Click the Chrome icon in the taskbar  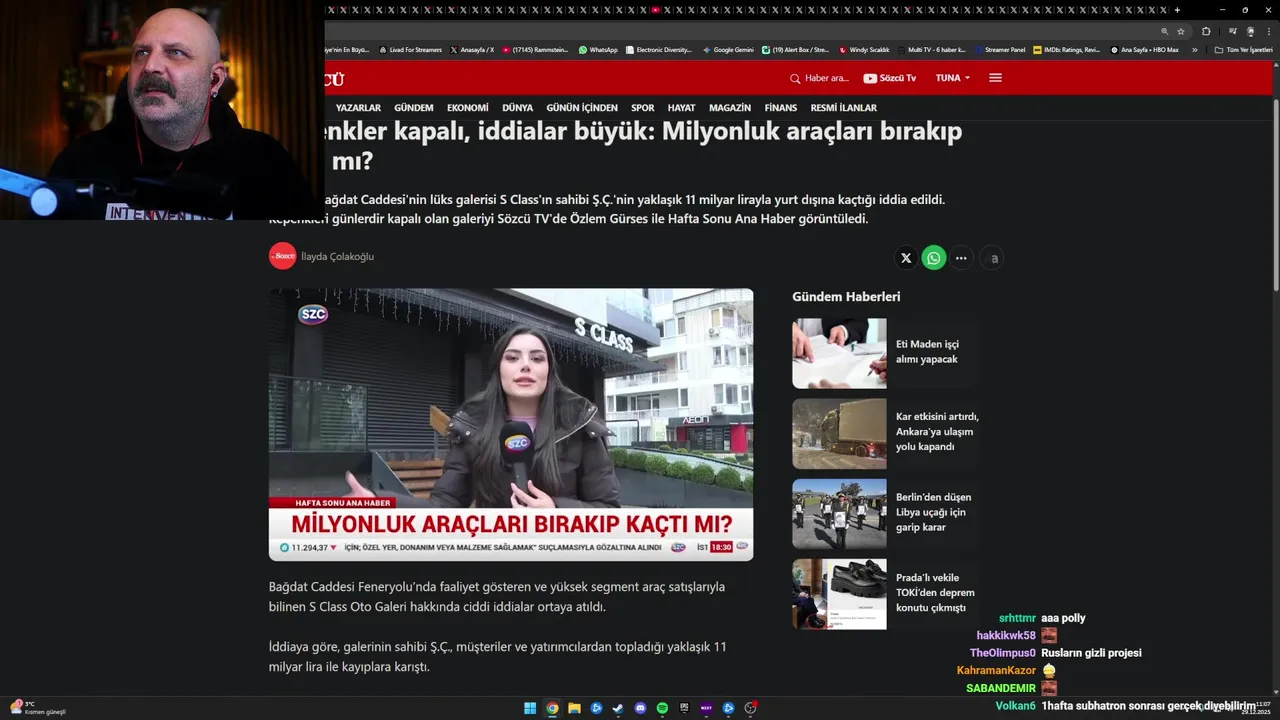click(552, 708)
